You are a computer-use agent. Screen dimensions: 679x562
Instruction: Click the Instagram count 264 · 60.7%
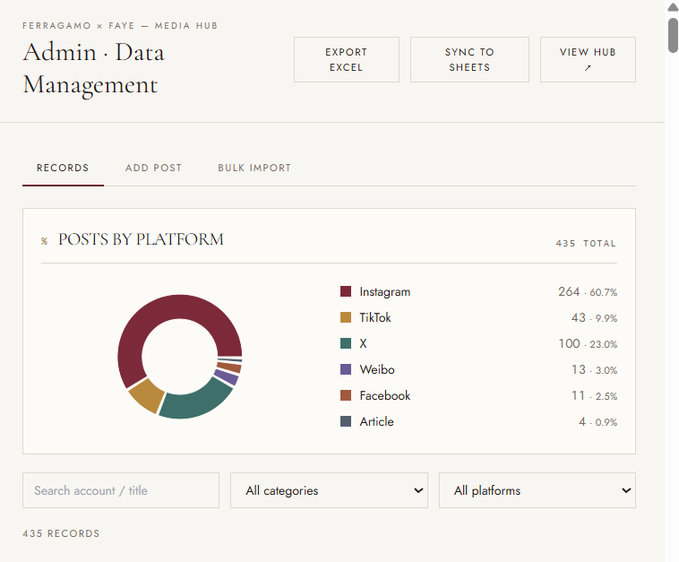[587, 292]
